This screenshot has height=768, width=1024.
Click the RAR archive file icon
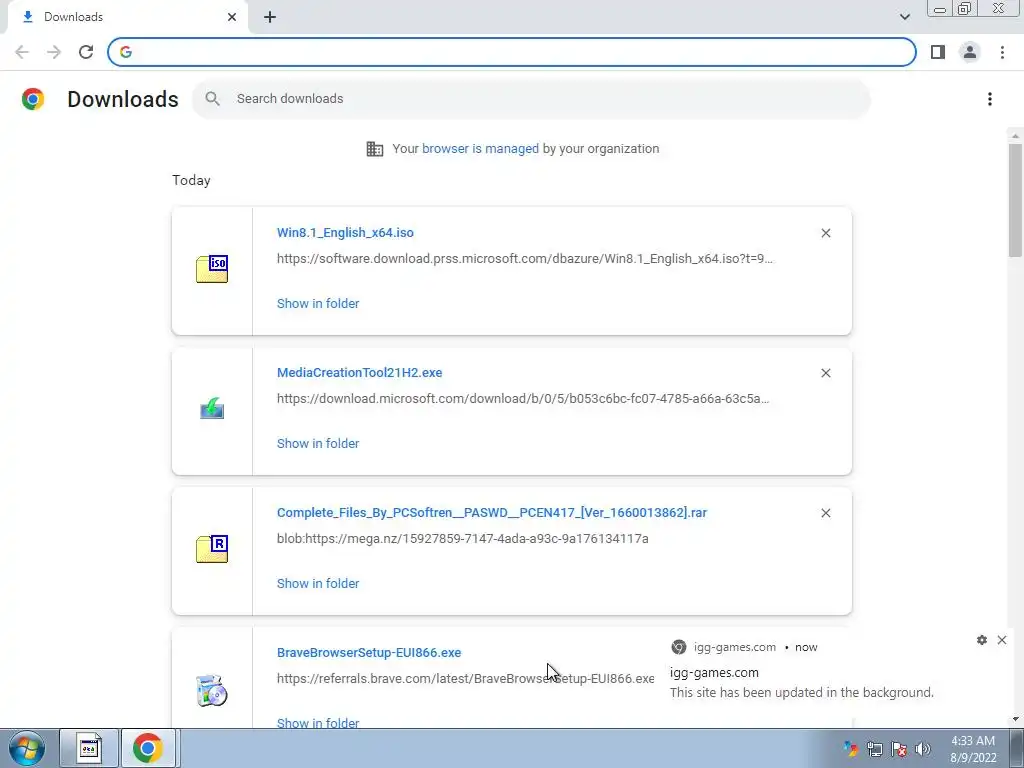[x=212, y=549]
